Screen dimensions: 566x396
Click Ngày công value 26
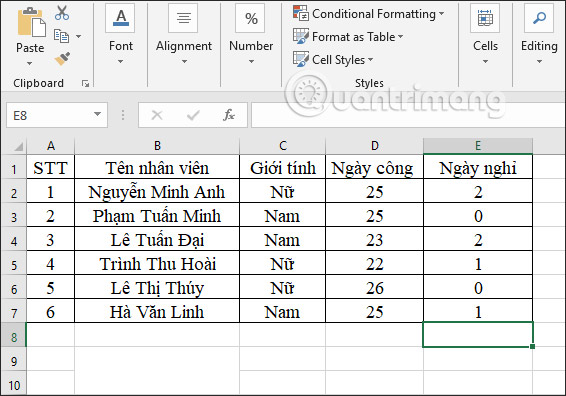374,288
